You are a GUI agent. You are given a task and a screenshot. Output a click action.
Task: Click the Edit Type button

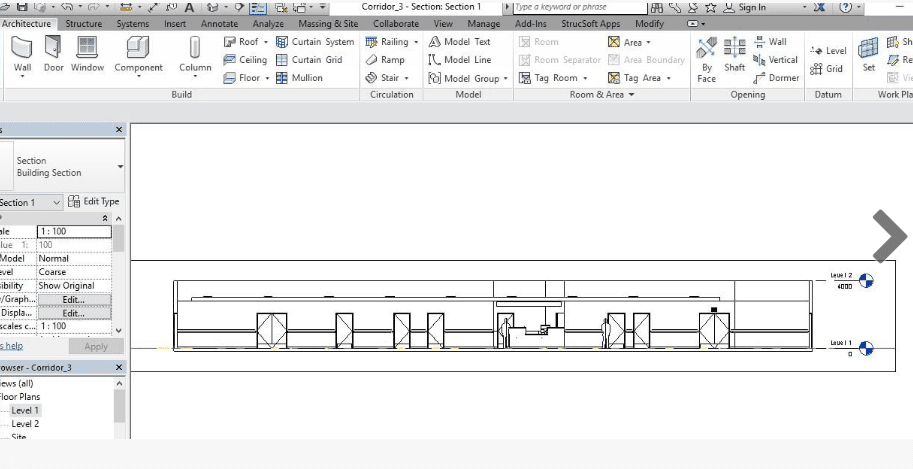coord(94,202)
